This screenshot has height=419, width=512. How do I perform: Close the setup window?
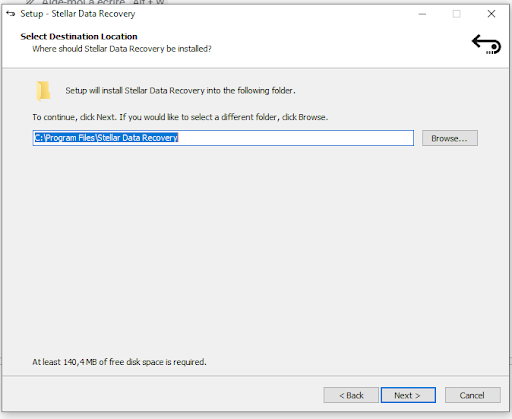coord(491,14)
